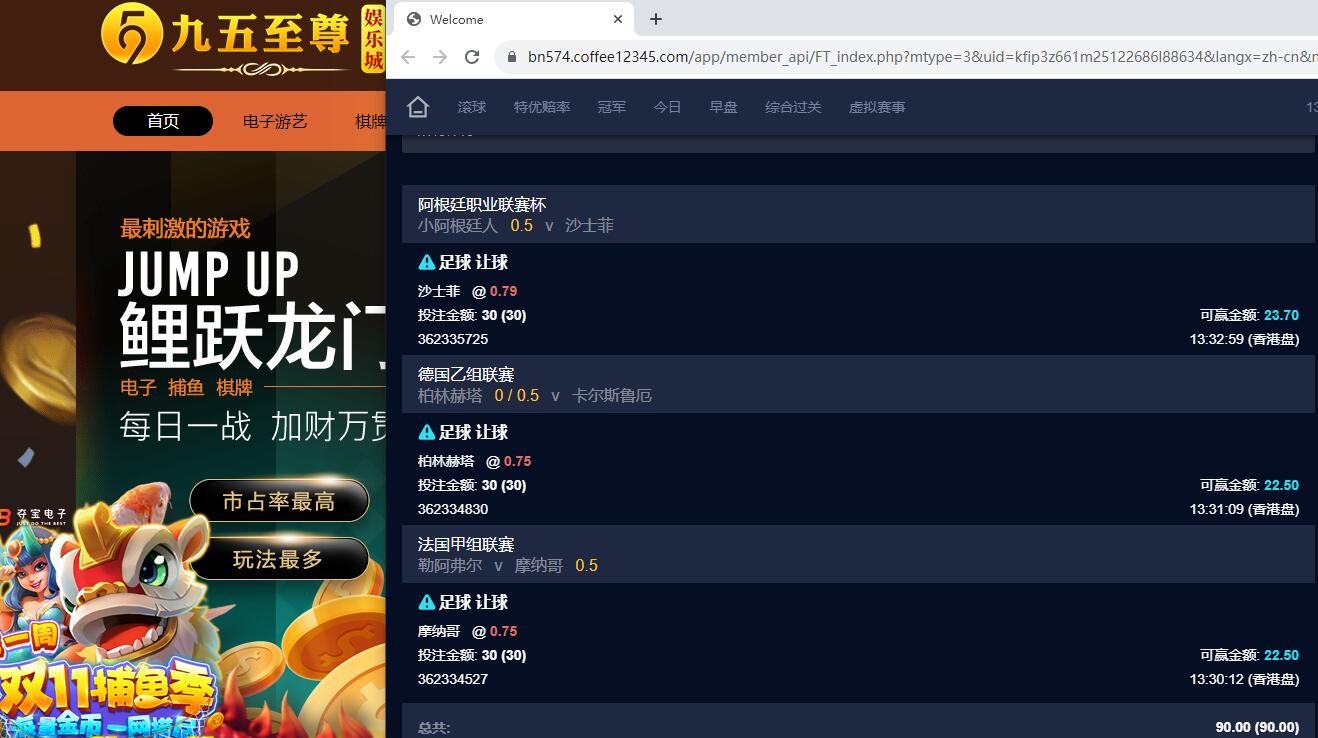Click the 0 / 0.5 handicap value
Viewport: 1318px width, 738px height.
pyautogui.click(x=517, y=396)
